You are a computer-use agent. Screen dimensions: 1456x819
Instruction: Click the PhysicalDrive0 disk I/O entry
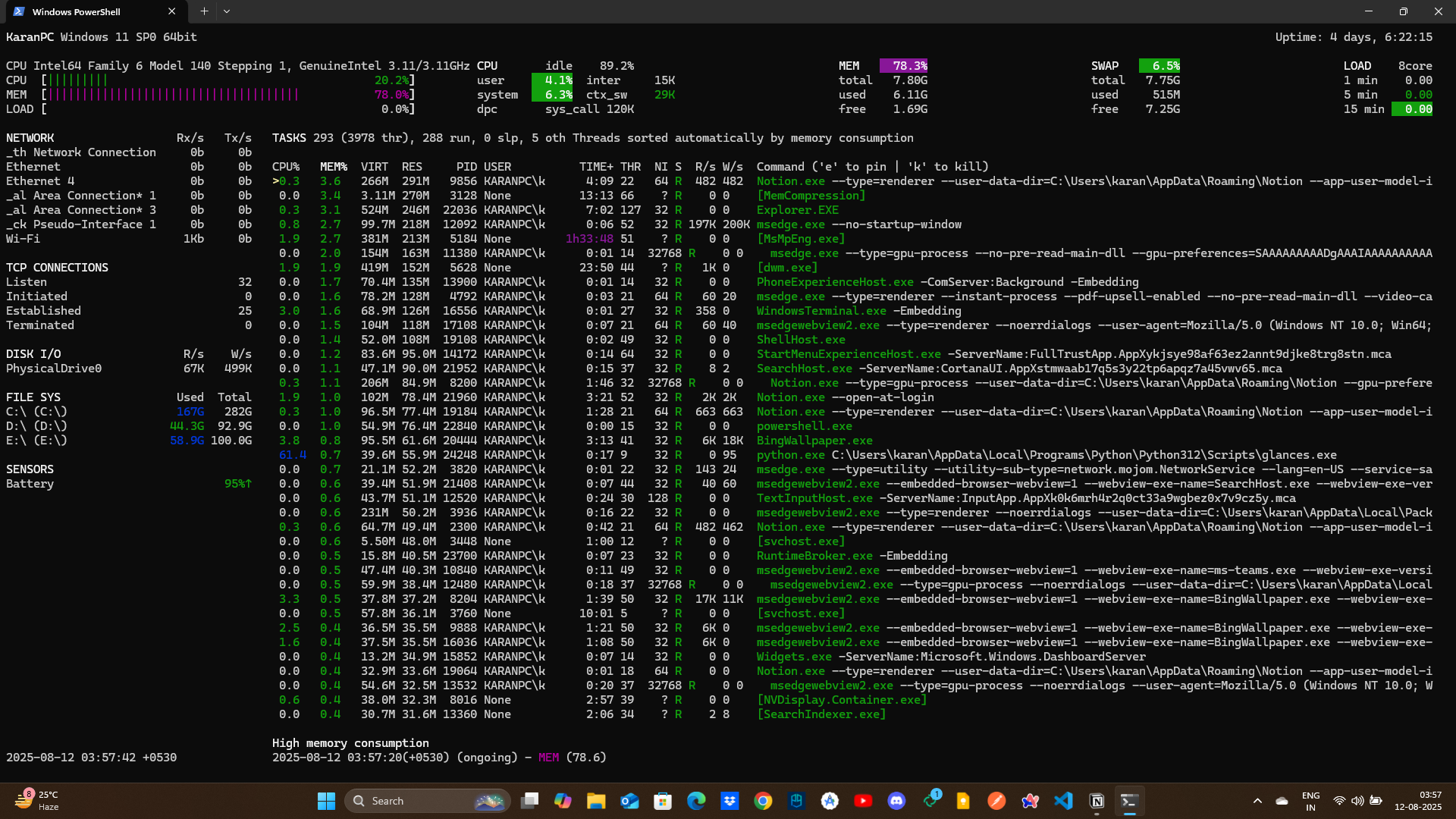click(x=129, y=369)
